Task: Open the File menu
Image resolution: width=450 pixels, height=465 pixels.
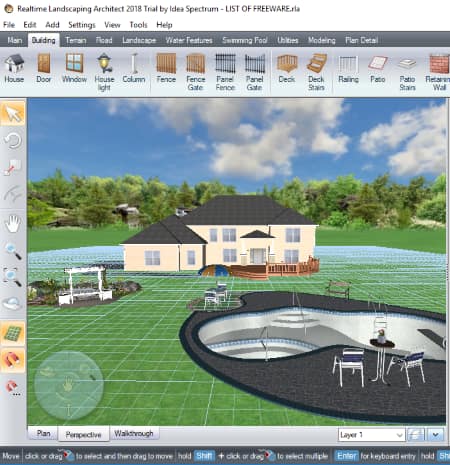Action: [x=9, y=25]
